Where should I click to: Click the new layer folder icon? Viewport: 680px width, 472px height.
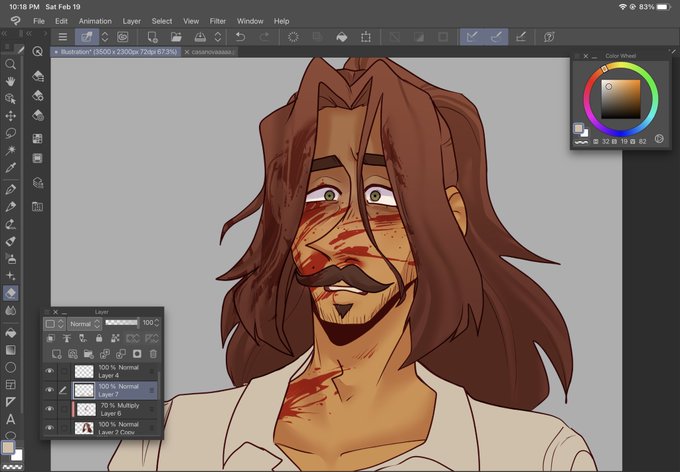88,354
